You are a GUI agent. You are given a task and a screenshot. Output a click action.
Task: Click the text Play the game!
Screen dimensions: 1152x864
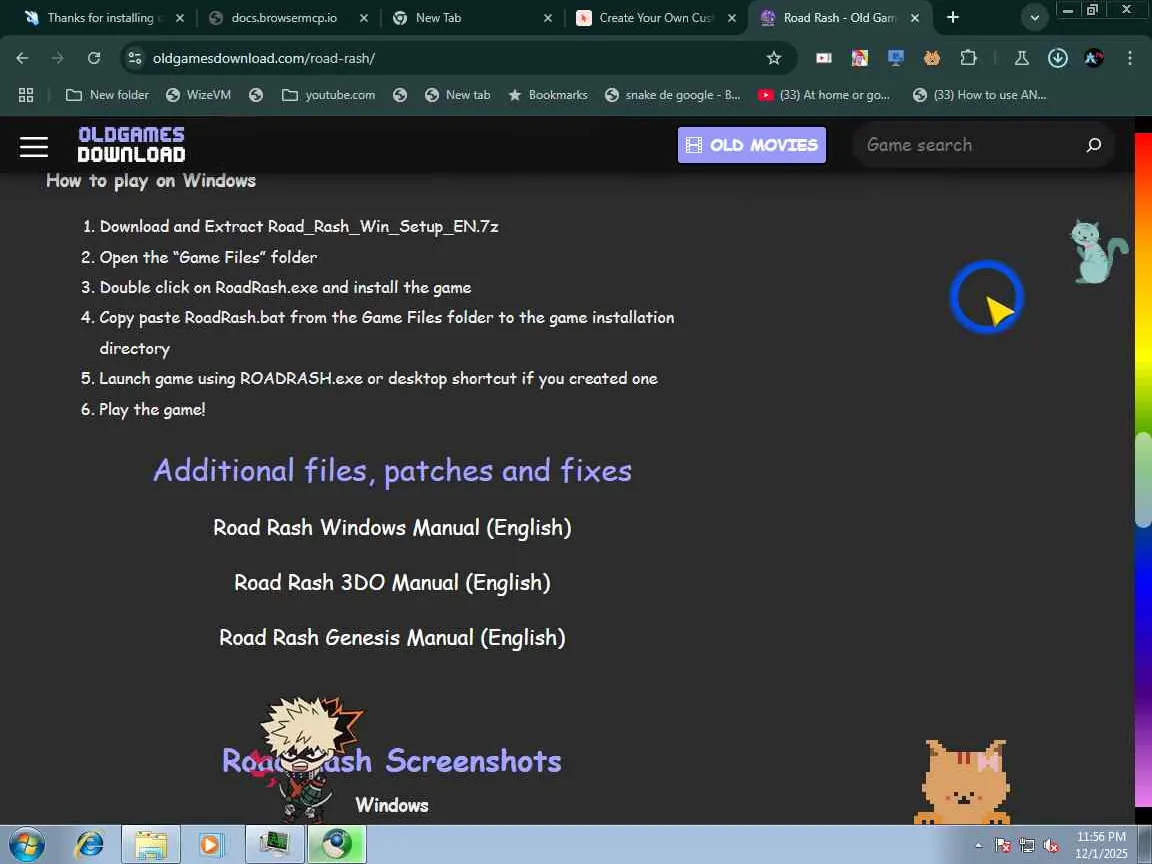(x=152, y=409)
